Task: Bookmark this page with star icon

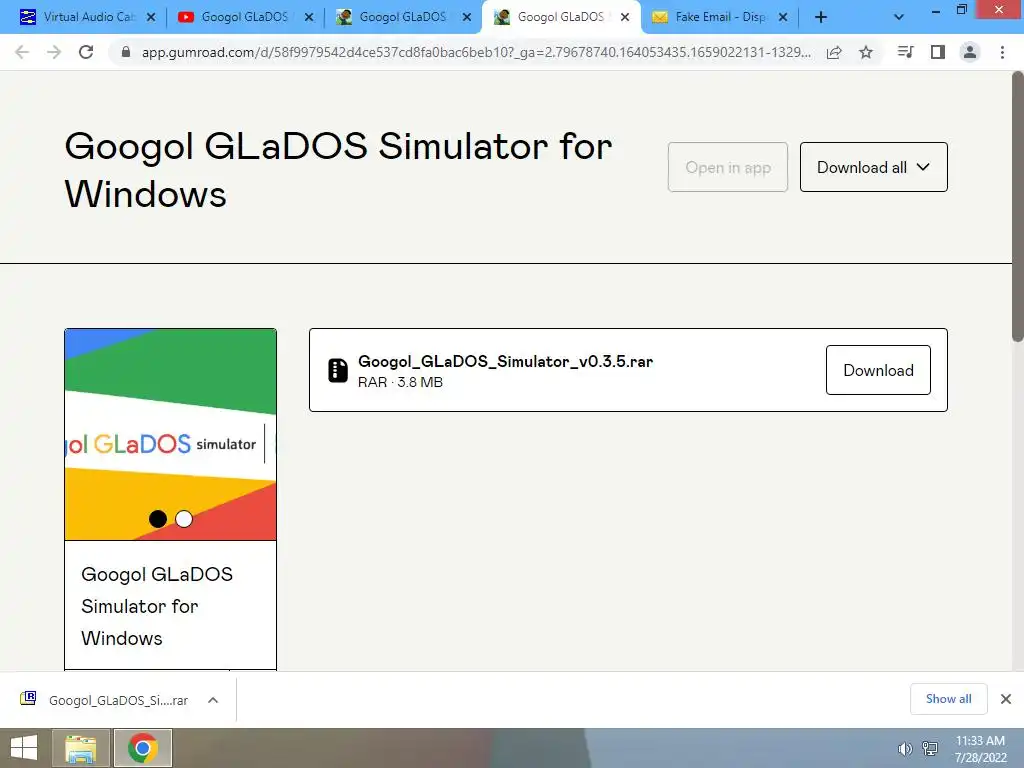Action: tap(865, 52)
